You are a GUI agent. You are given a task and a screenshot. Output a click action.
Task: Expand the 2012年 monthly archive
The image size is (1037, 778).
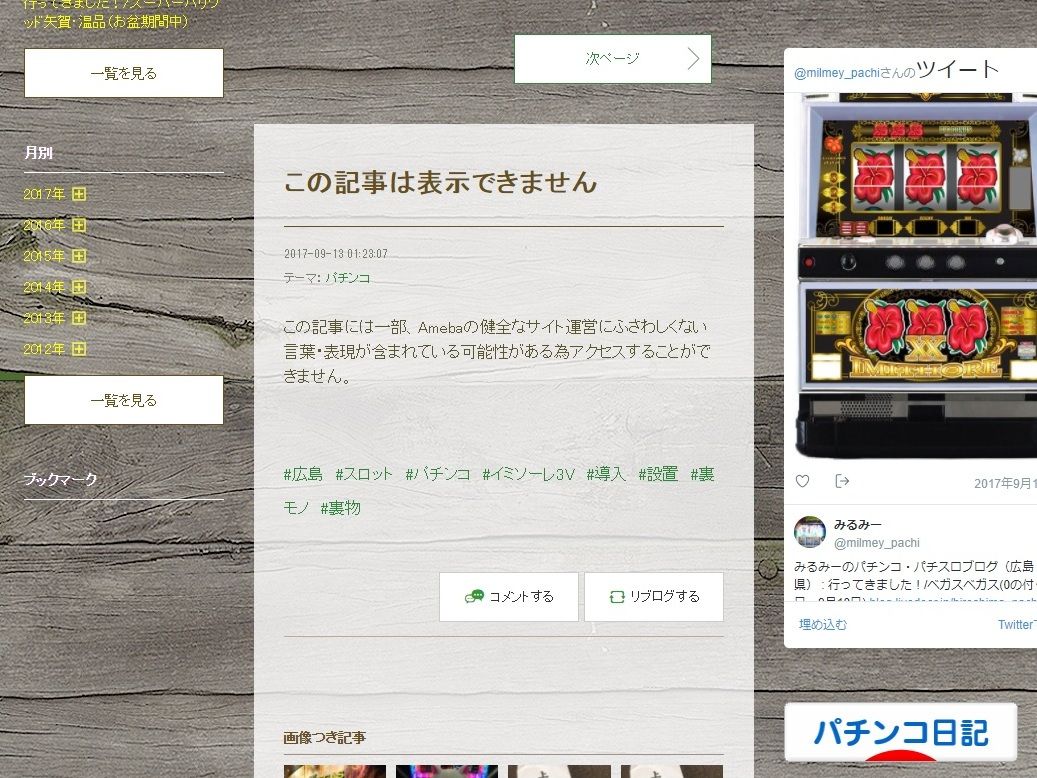tap(79, 349)
